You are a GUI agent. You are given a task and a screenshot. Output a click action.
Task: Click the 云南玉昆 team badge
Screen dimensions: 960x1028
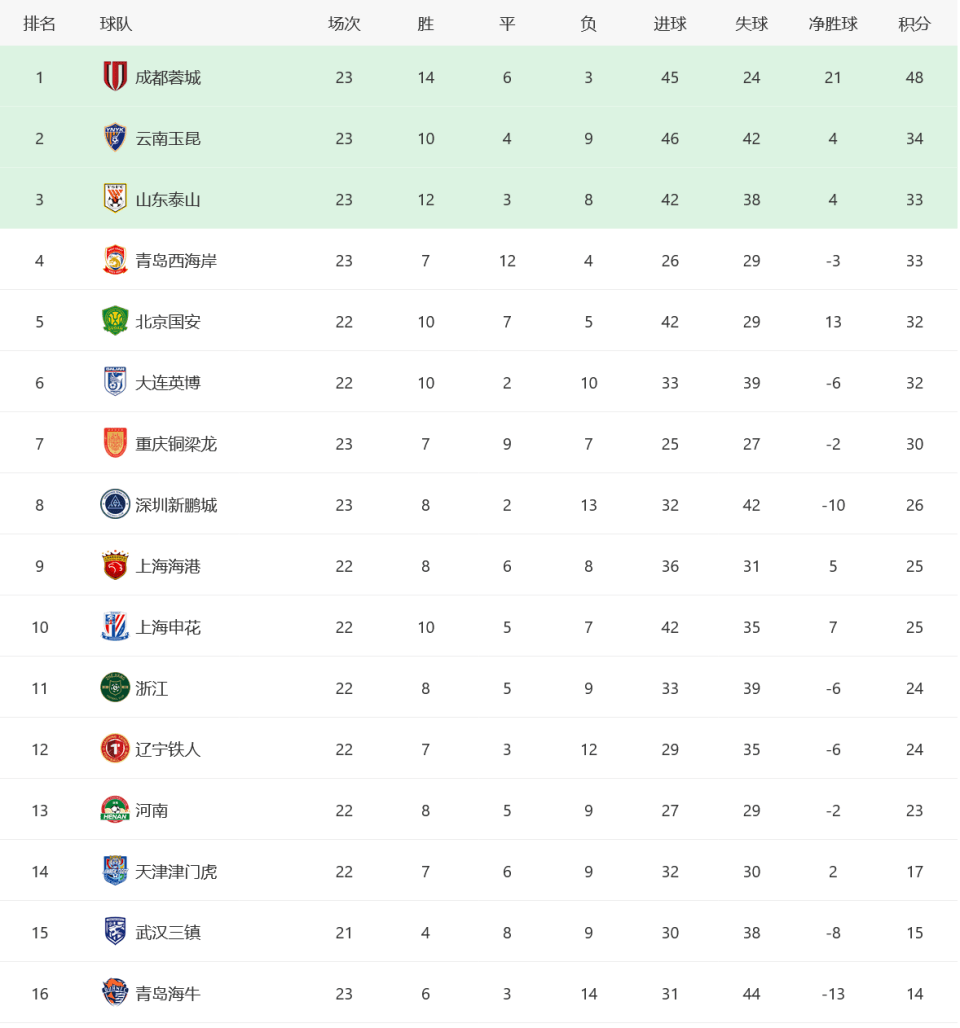115,138
